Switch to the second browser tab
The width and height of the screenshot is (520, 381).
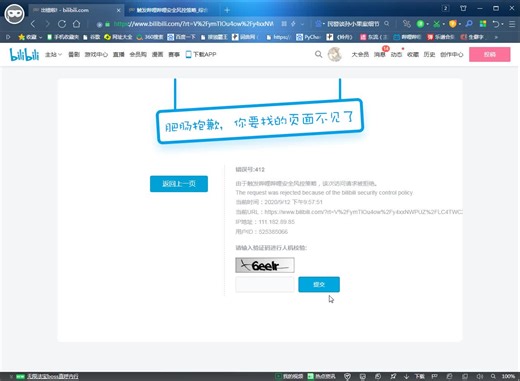point(168,10)
